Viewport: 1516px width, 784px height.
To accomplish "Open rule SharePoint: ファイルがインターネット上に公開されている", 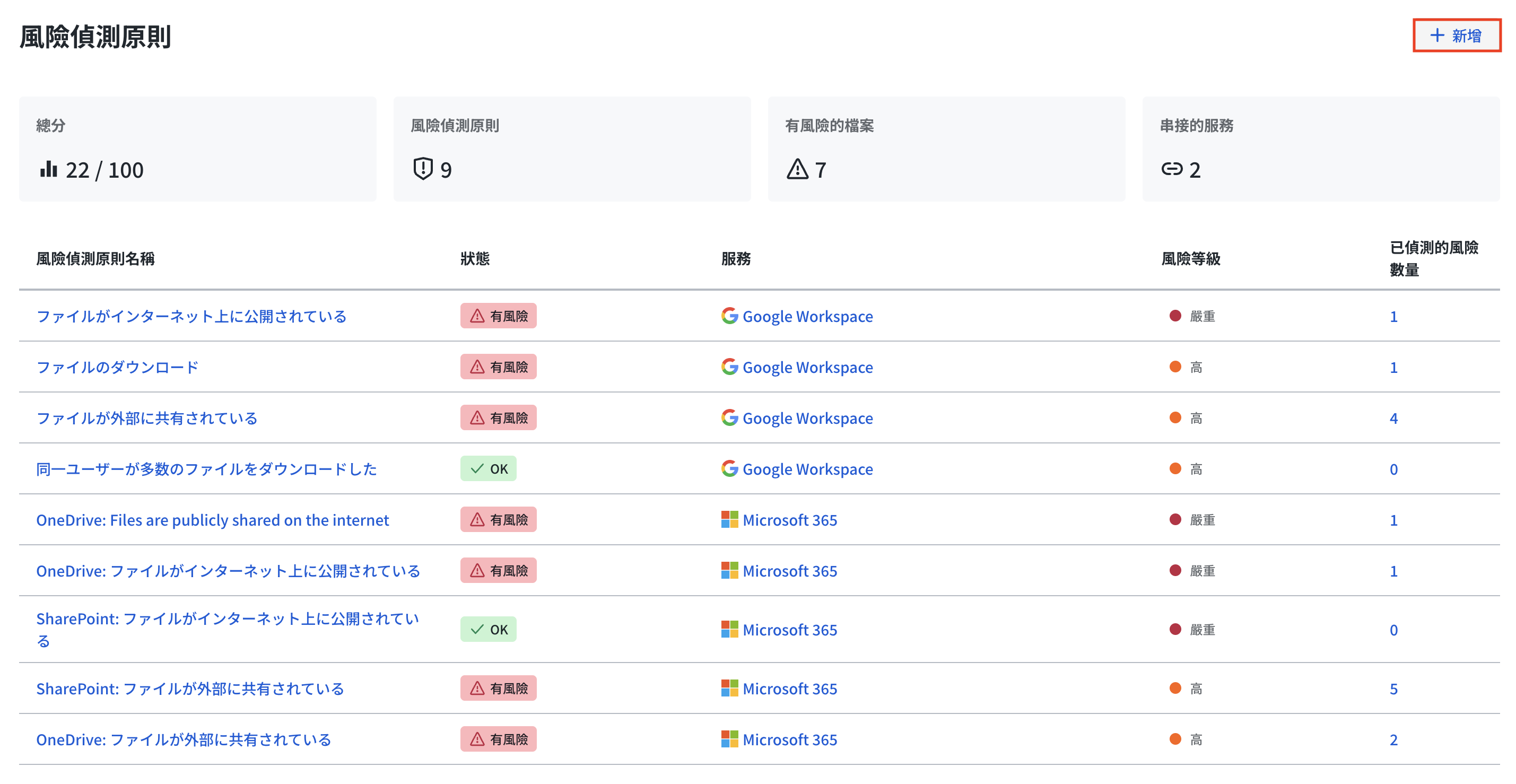I will click(228, 629).
